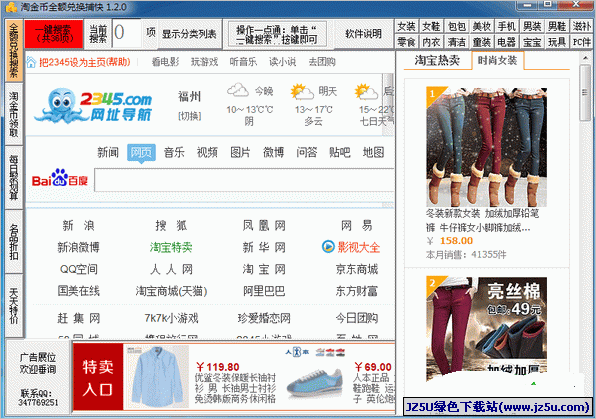Switch to 每日最省预算 vertical tab
Screen dimensions: 596x419
[x=14, y=178]
